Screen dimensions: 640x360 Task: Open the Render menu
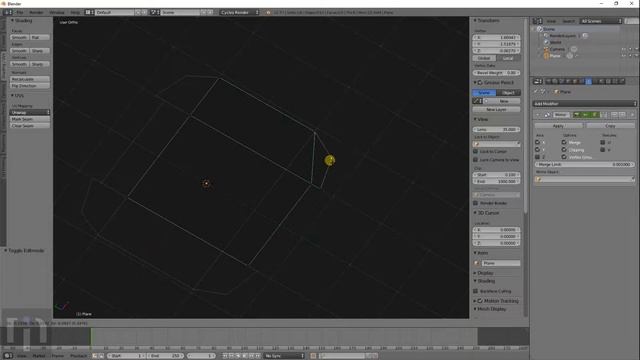(36, 12)
